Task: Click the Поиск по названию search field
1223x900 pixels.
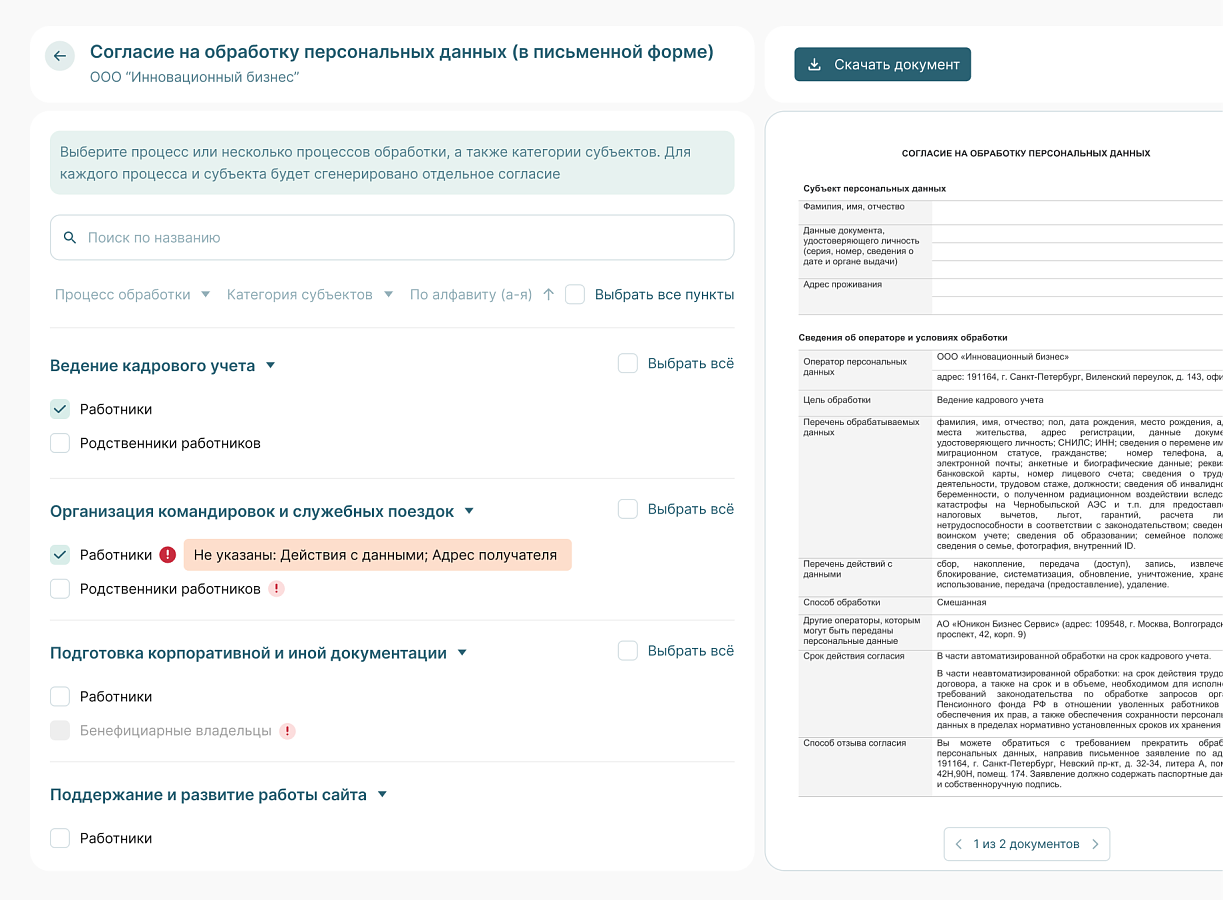Action: (392, 238)
